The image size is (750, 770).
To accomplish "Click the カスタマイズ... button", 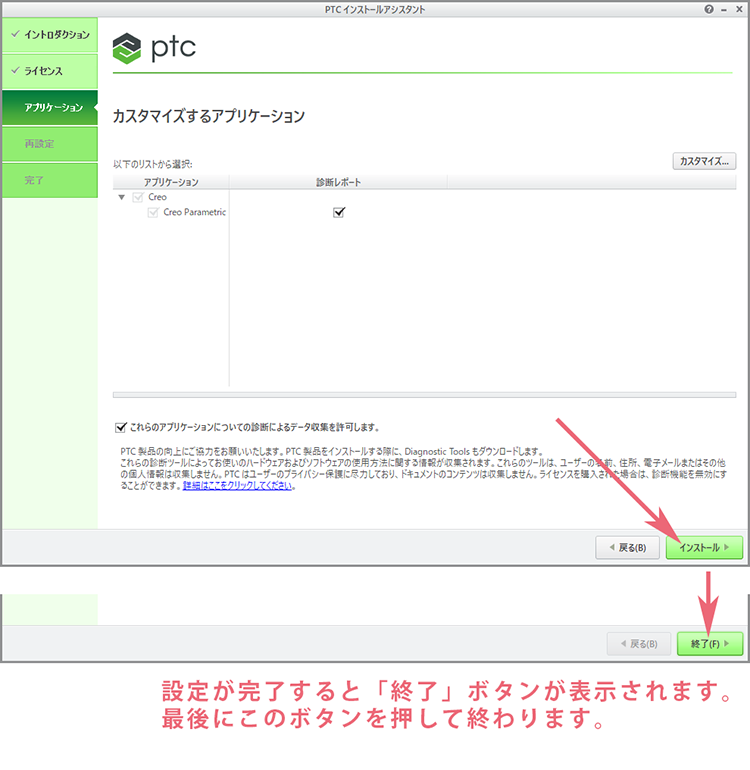I will [x=704, y=161].
